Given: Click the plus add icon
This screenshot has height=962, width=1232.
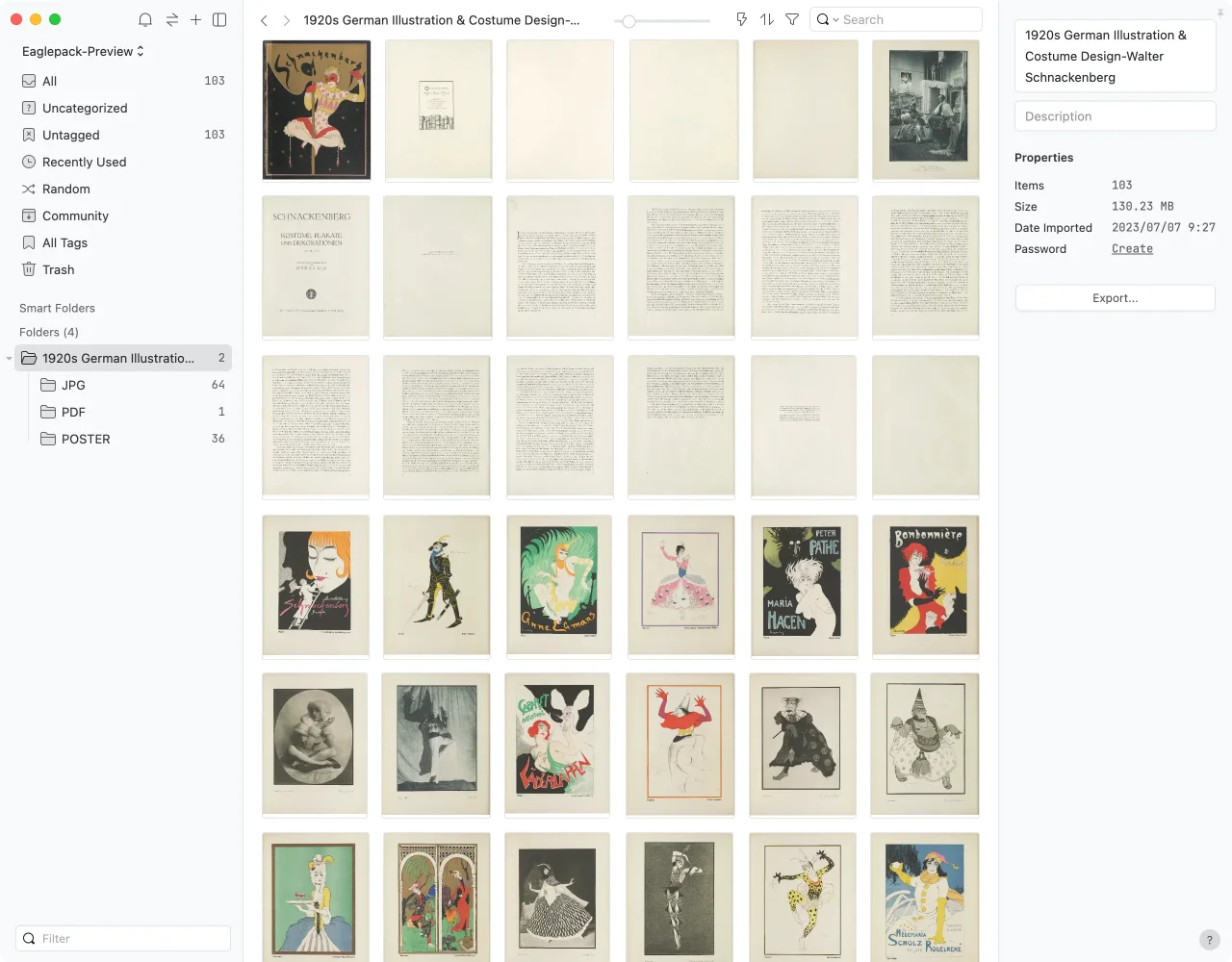Looking at the screenshot, I should [x=195, y=19].
